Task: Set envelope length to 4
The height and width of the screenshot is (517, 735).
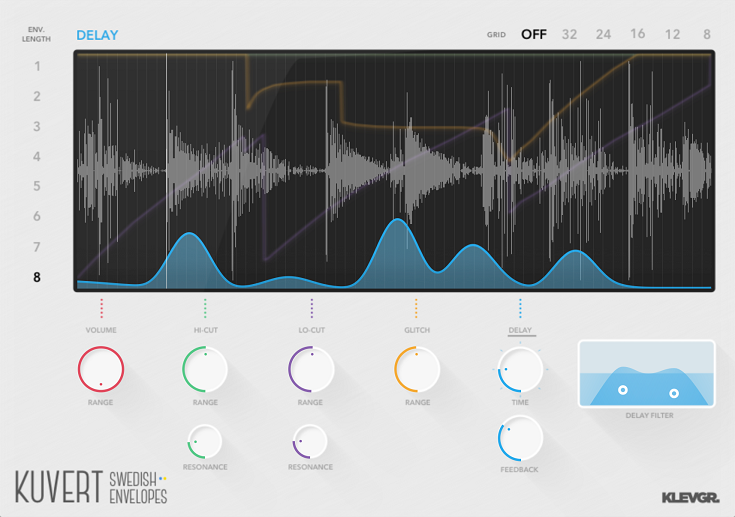Action: [37, 156]
